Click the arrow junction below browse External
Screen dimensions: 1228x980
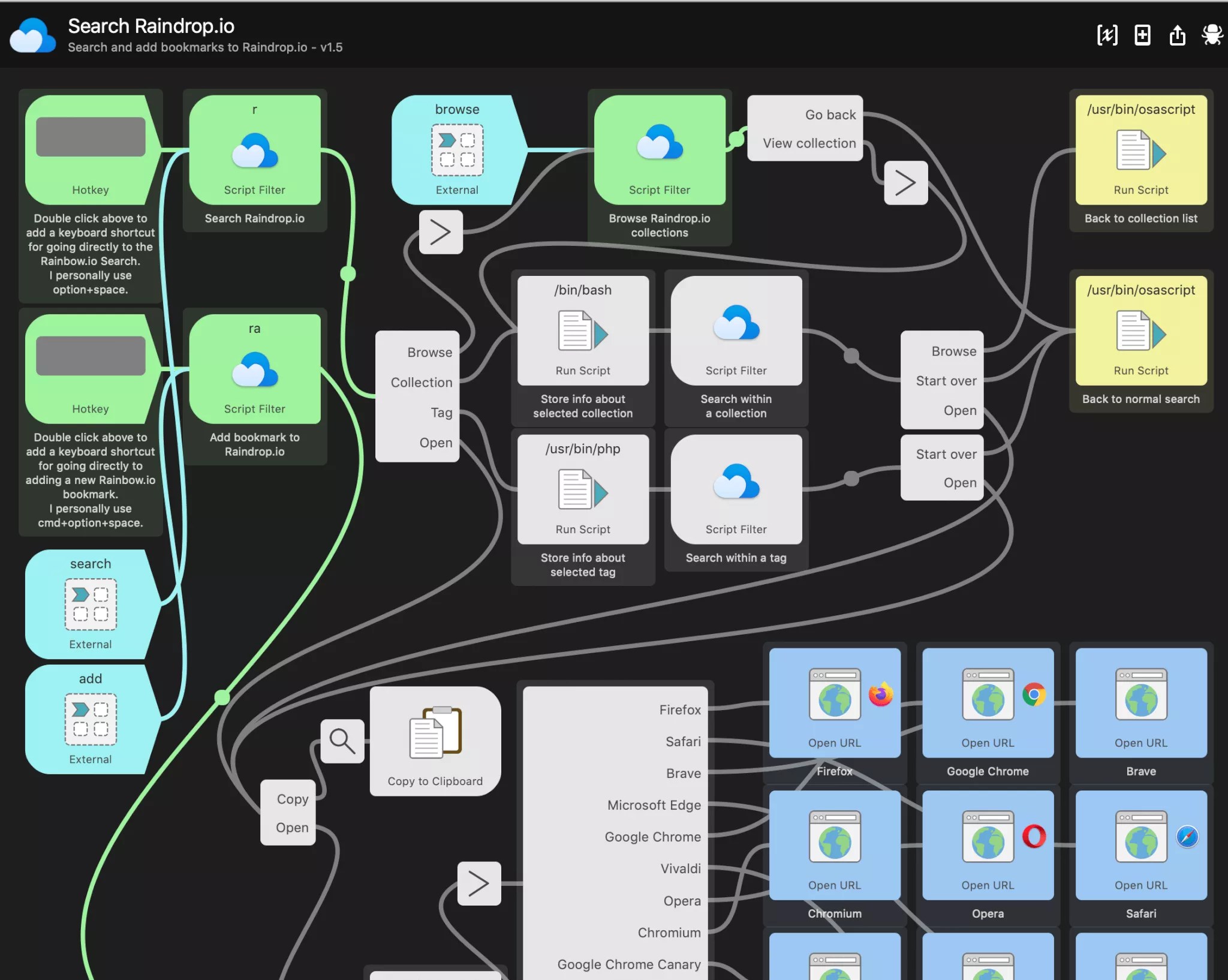[x=441, y=232]
